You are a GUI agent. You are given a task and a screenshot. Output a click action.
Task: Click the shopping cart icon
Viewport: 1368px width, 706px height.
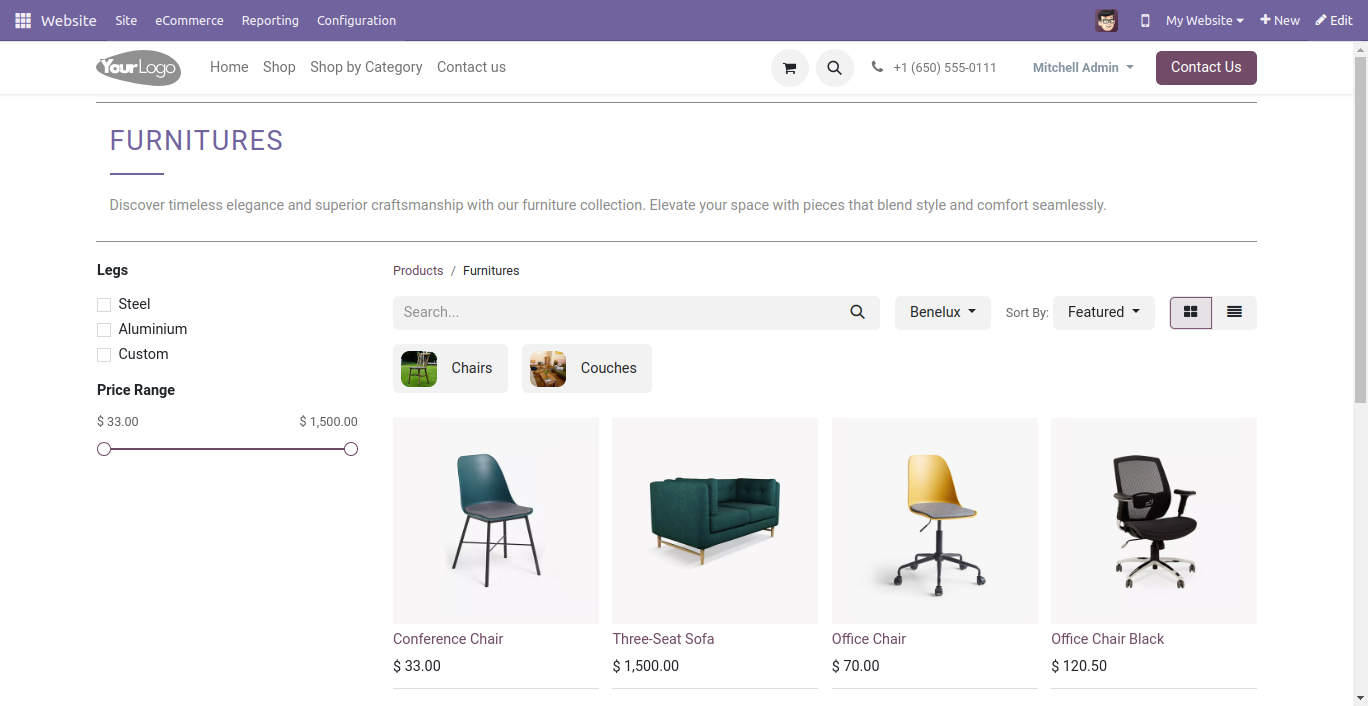pos(789,68)
